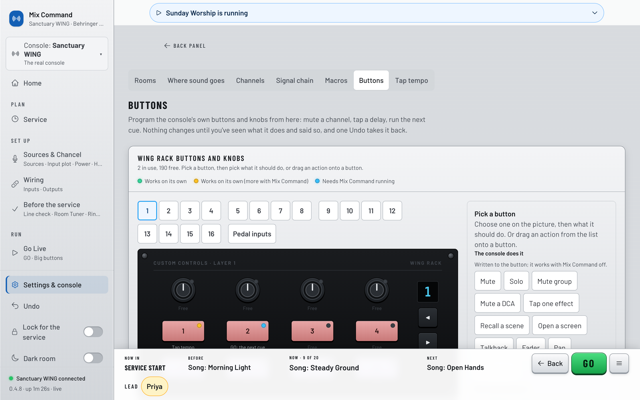Click the fourth rack knob
The width and height of the screenshot is (640, 400).
tap(377, 289)
